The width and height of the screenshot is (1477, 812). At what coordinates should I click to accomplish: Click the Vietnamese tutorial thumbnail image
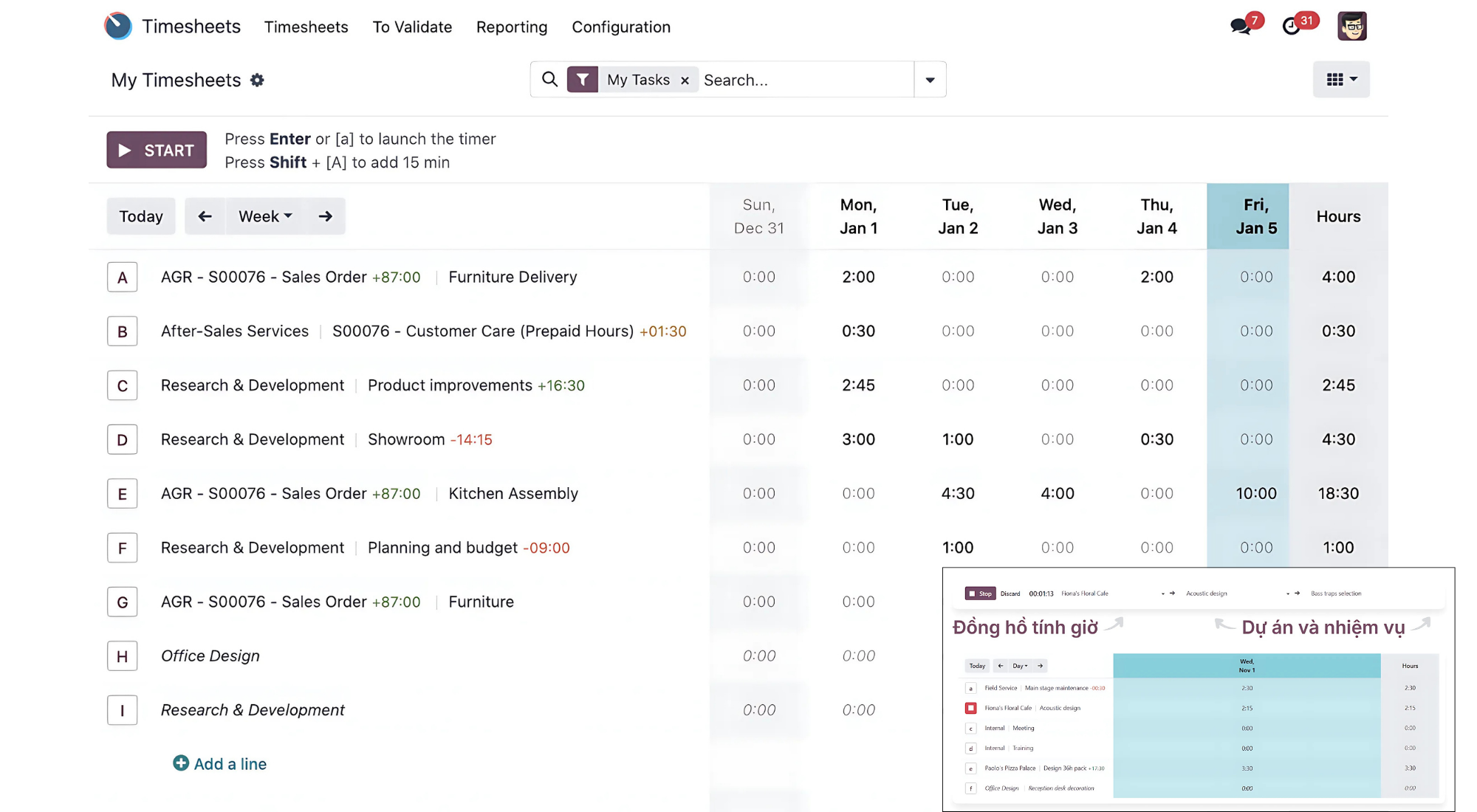coord(1198,689)
